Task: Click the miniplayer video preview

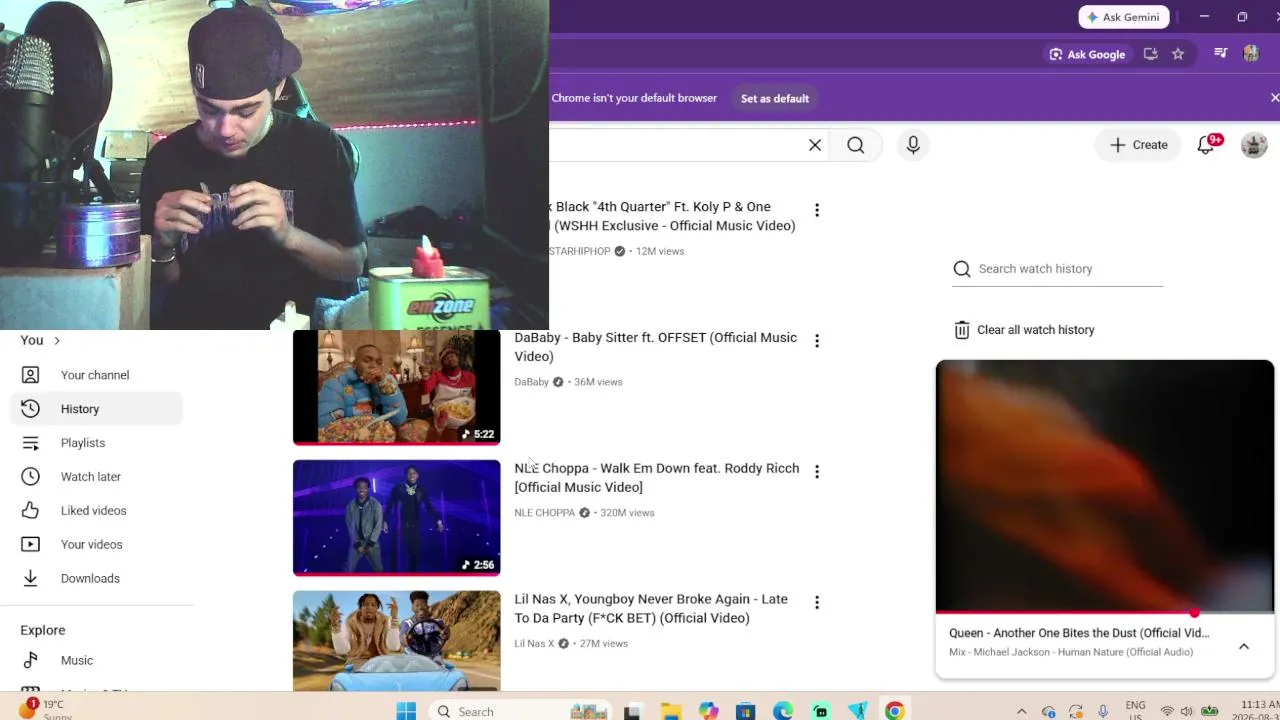Action: [1105, 485]
